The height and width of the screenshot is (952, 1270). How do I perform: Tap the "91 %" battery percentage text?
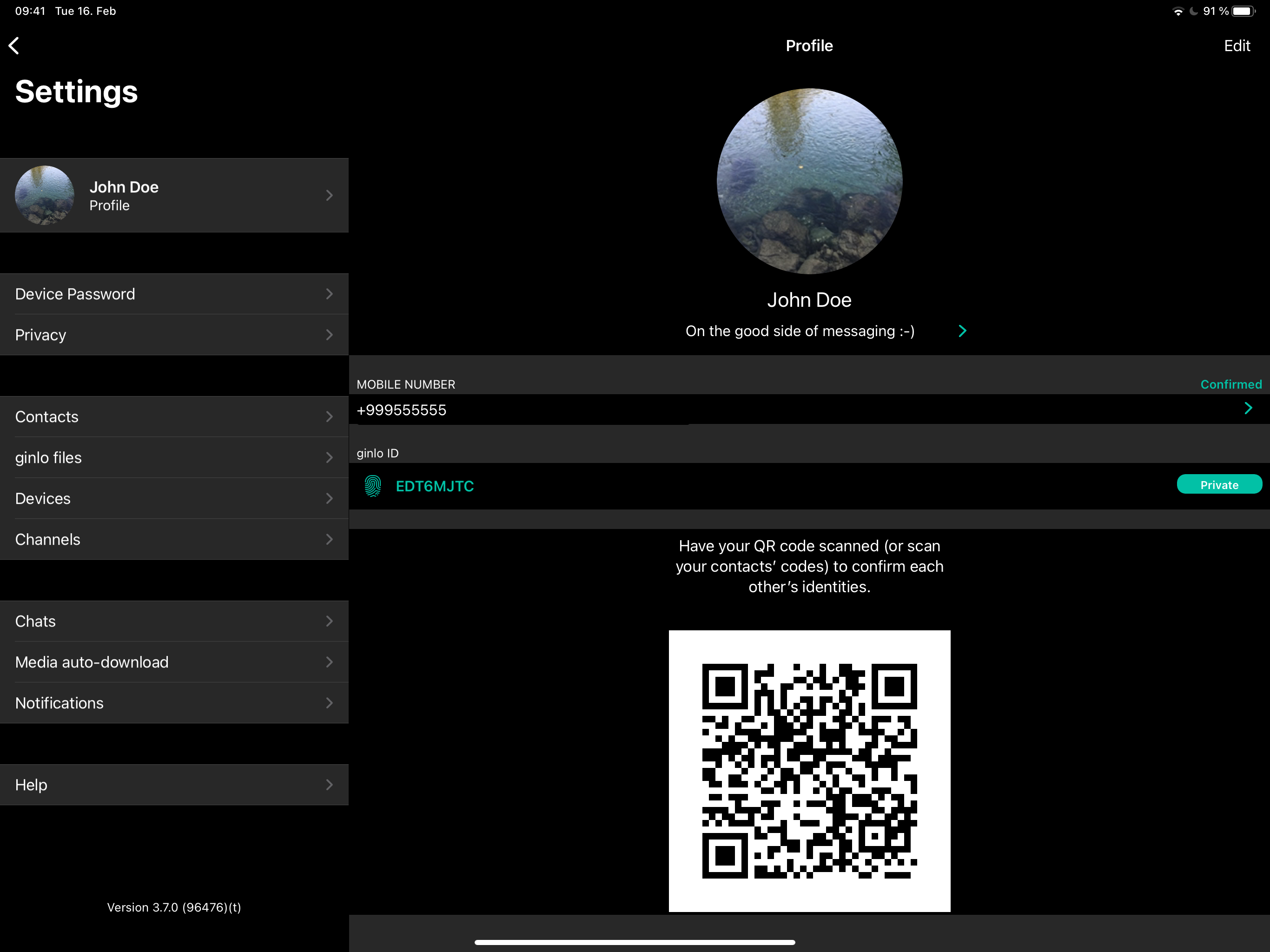pos(1216,12)
